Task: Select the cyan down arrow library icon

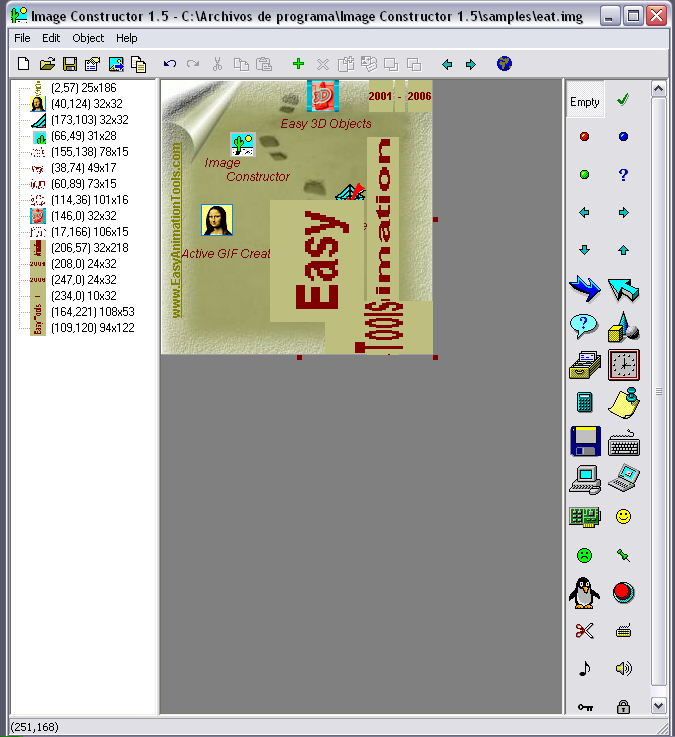Action: click(x=584, y=250)
